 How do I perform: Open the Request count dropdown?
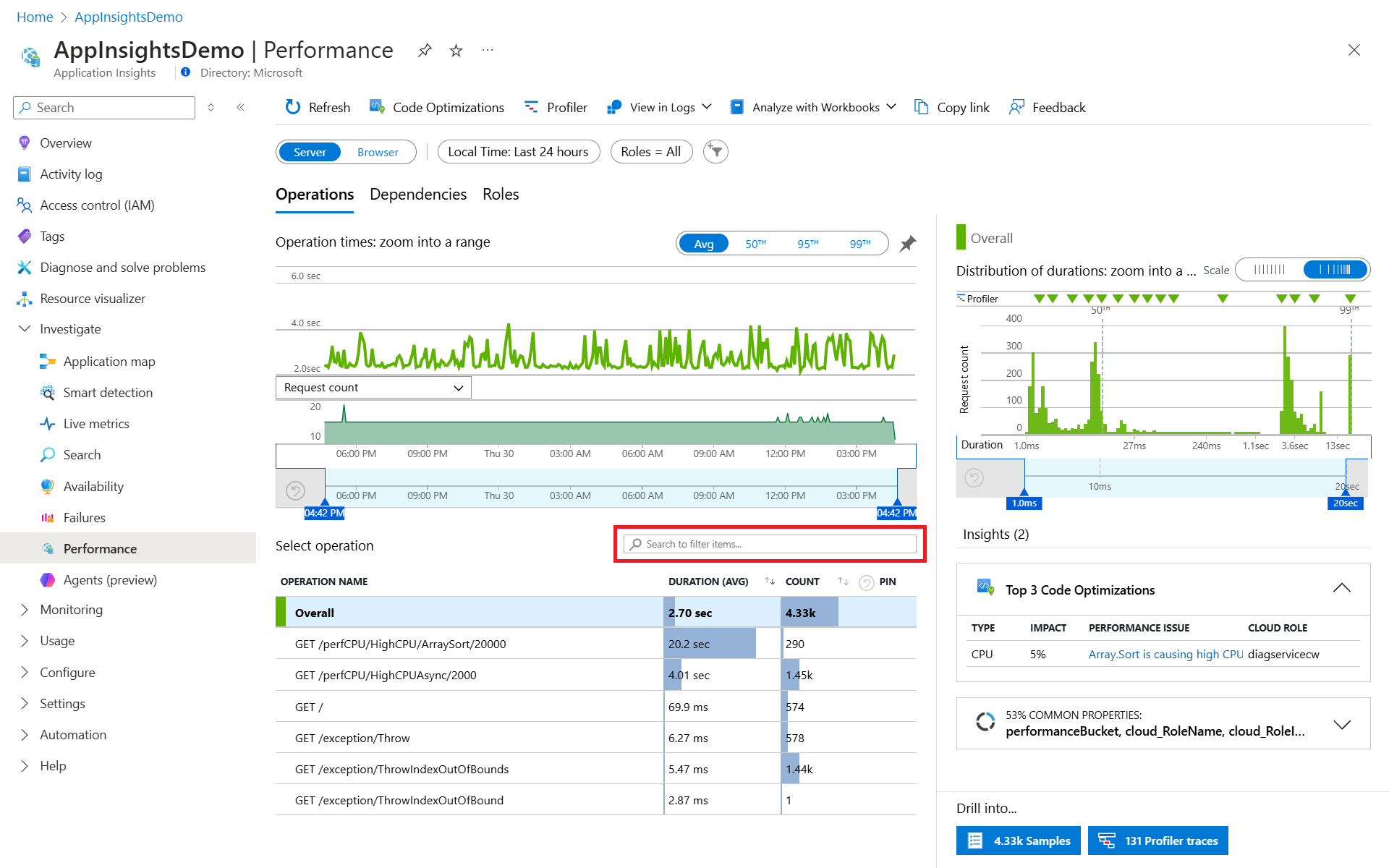point(373,388)
